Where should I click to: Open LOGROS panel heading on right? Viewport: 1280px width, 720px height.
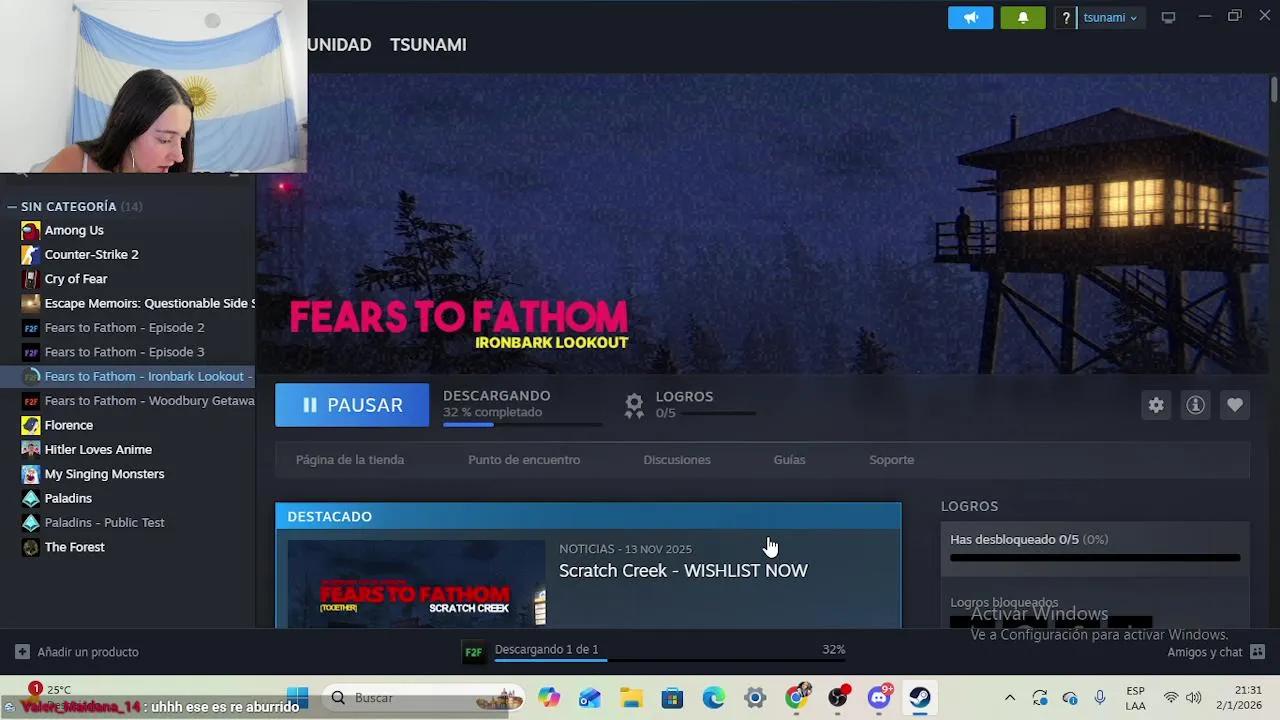coord(969,506)
